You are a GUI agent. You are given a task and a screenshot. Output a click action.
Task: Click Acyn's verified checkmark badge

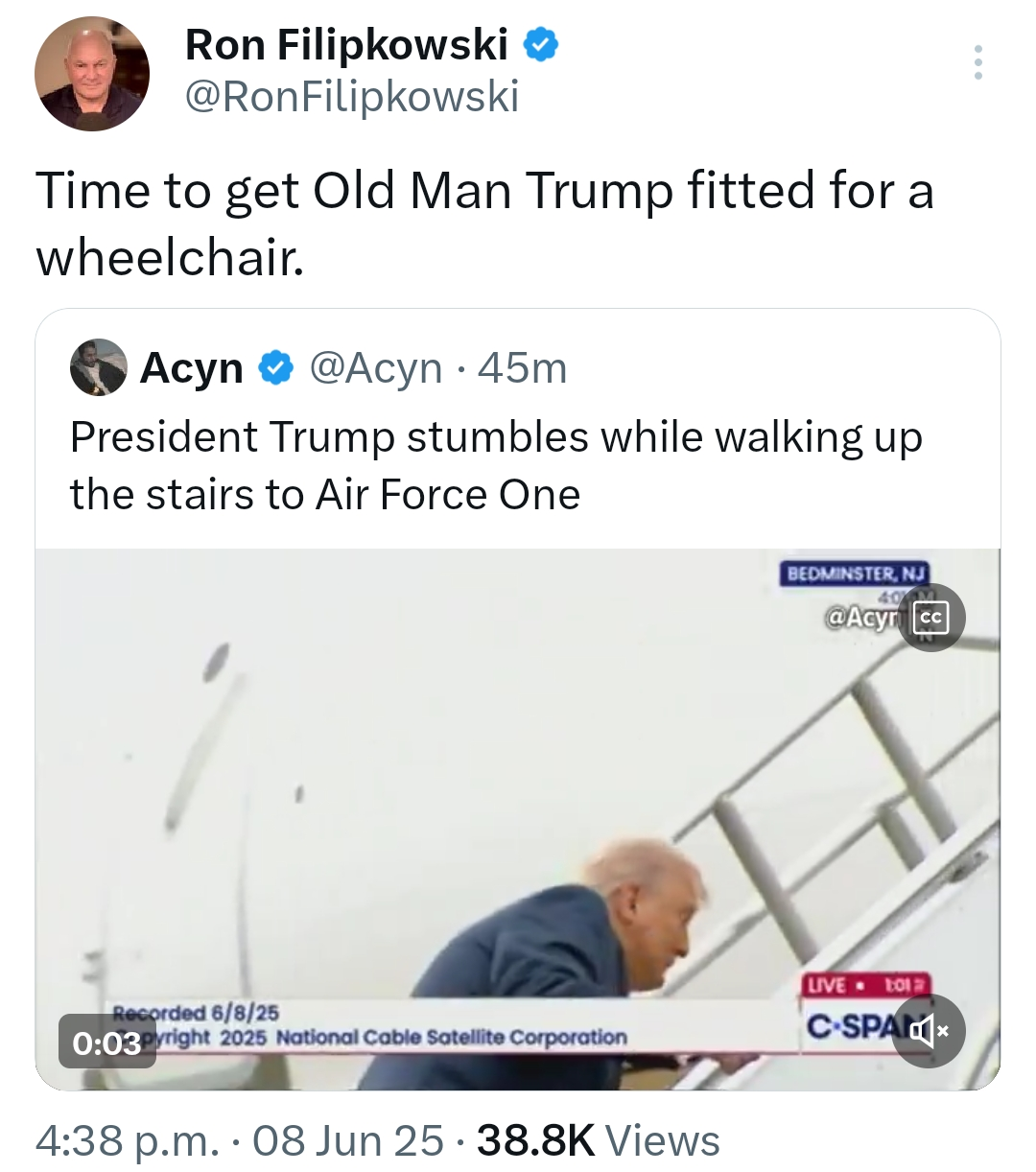(x=277, y=367)
